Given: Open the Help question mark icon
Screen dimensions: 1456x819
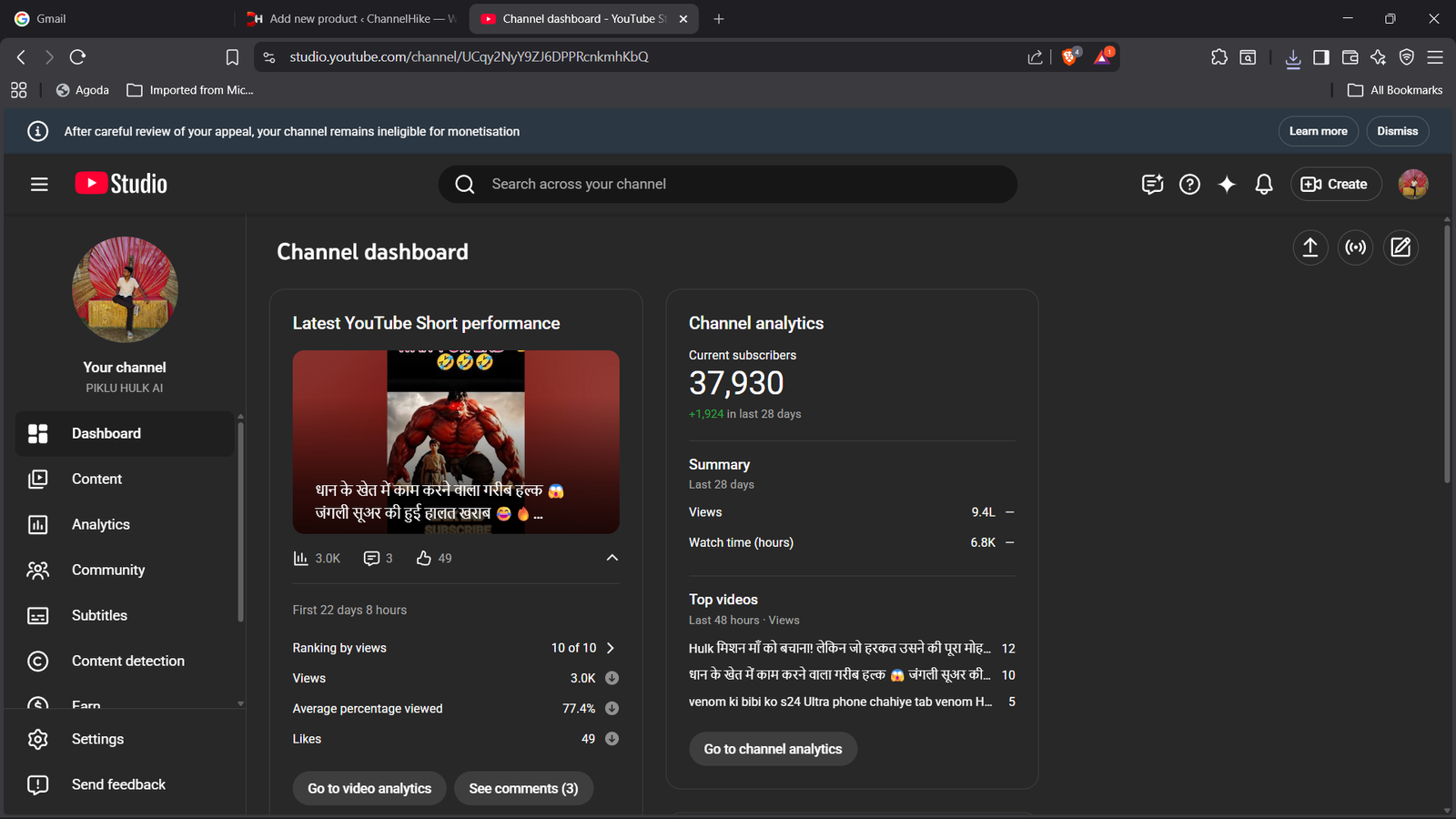Looking at the screenshot, I should tap(1189, 185).
